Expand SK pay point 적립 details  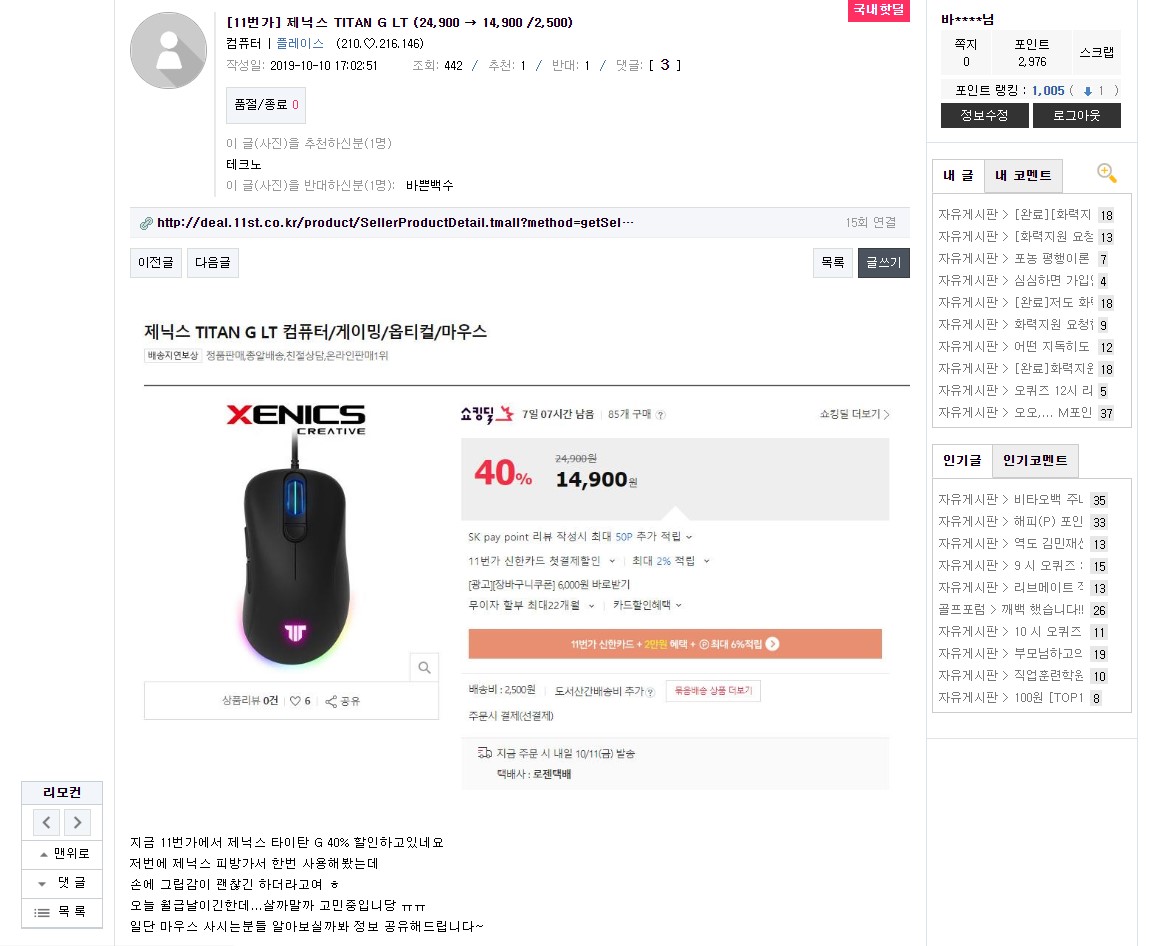point(689,537)
